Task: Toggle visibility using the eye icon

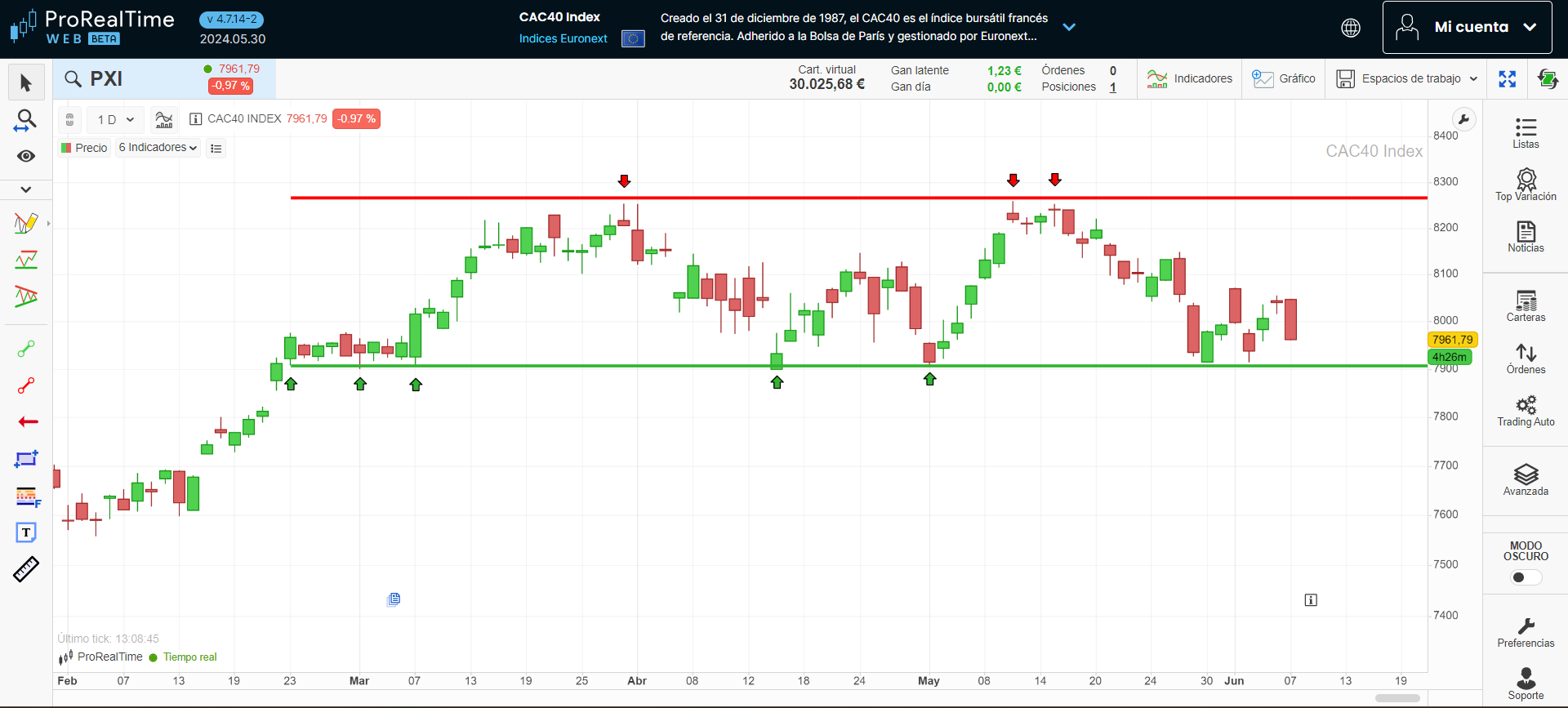Action: tap(26, 156)
